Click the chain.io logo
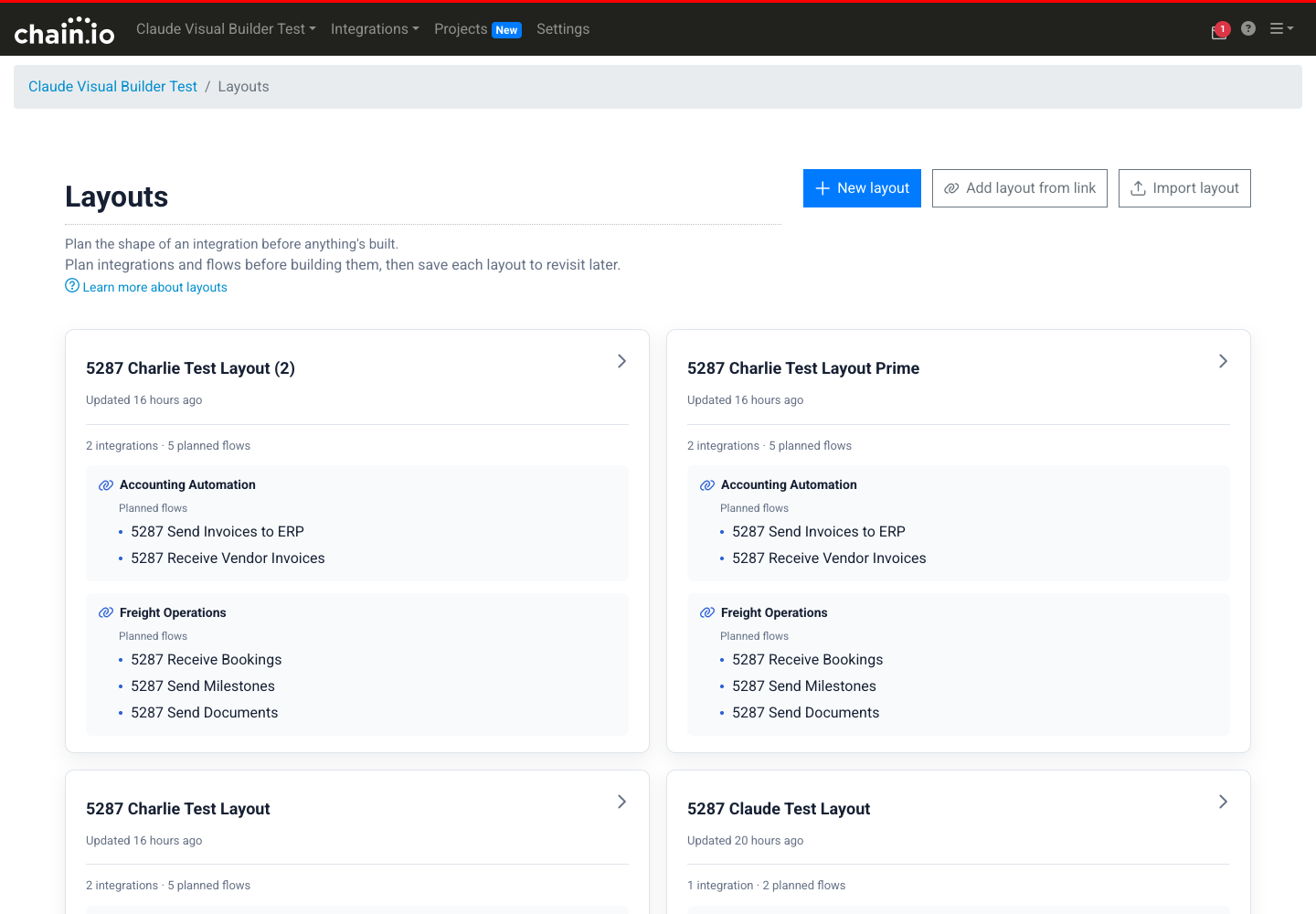Image resolution: width=1316 pixels, height=914 pixels. [x=64, y=31]
